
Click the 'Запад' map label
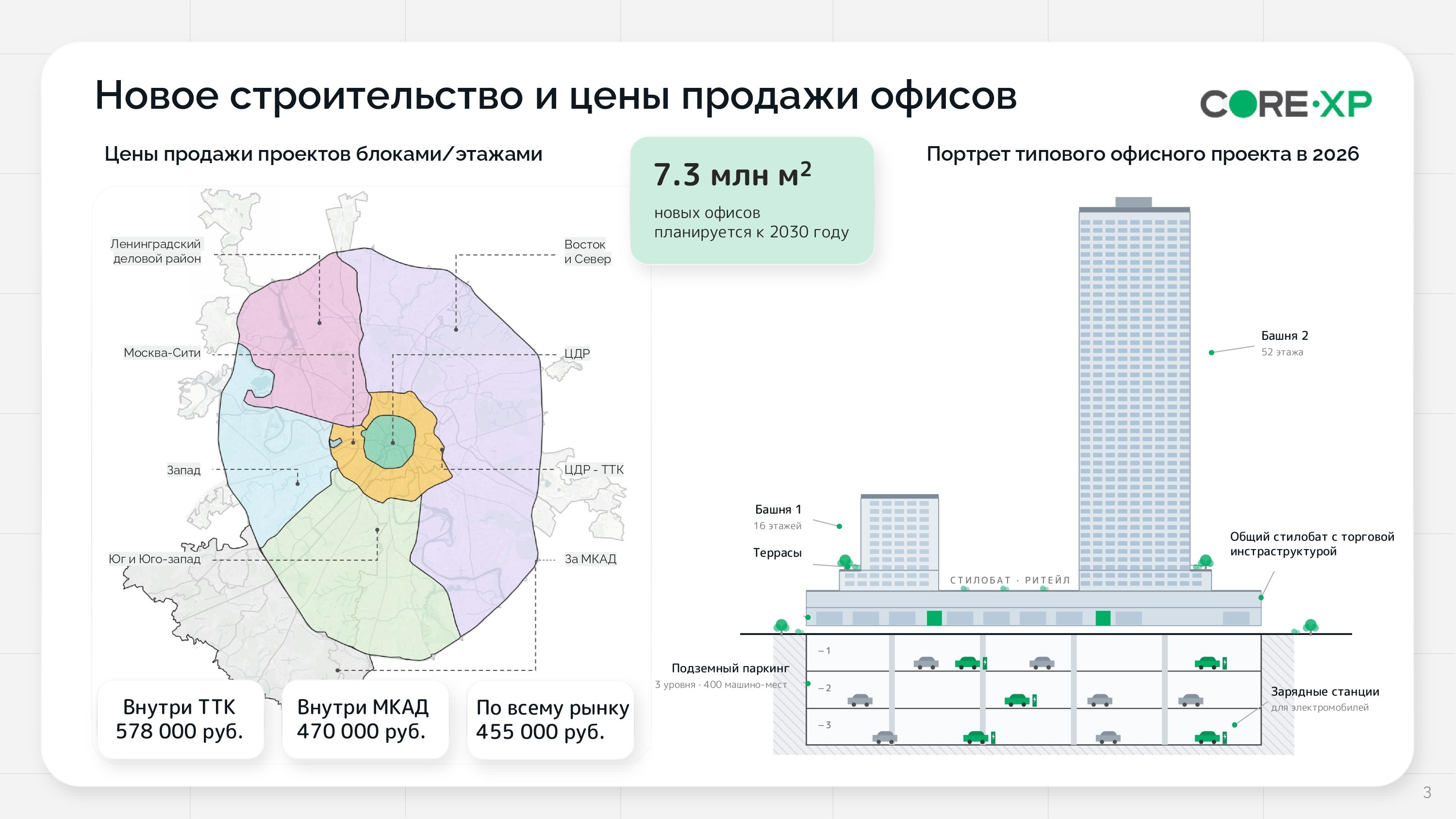pyautogui.click(x=183, y=469)
